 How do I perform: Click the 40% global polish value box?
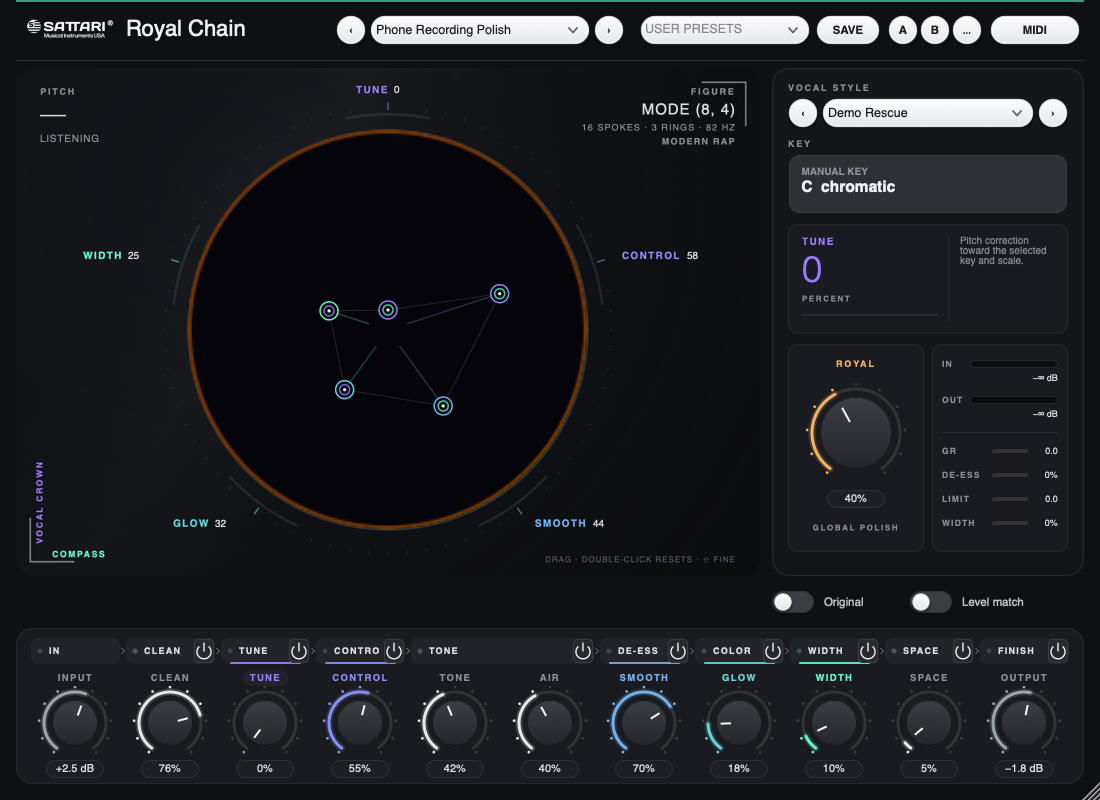coord(855,498)
